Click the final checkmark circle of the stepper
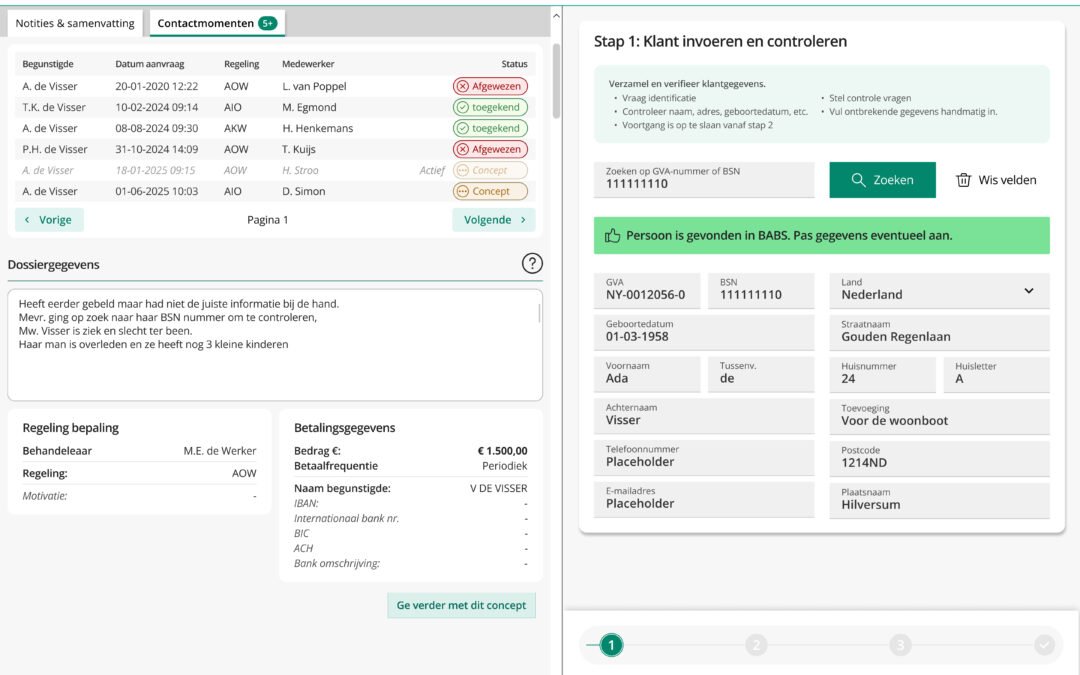This screenshot has height=675, width=1080. [1044, 644]
